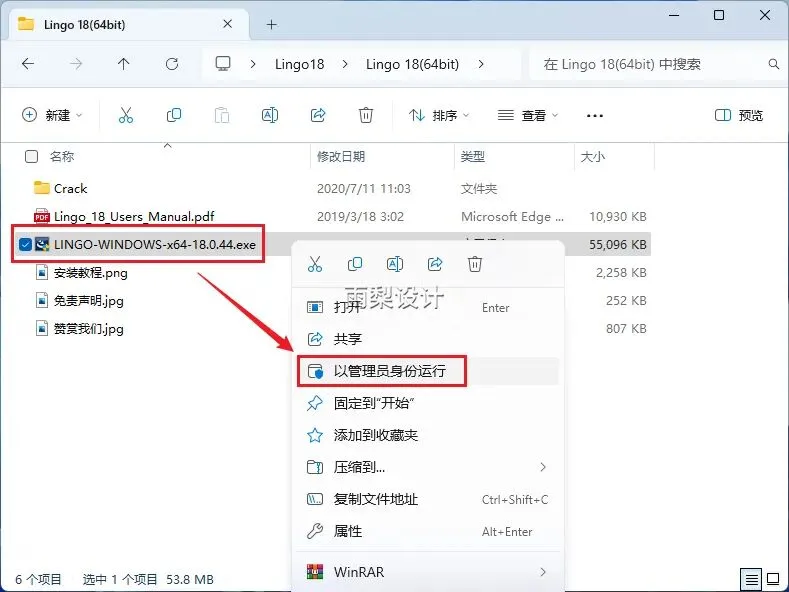This screenshot has width=789, height=592.
Task: Click the 10,930 KB size cell
Action: (x=617, y=216)
